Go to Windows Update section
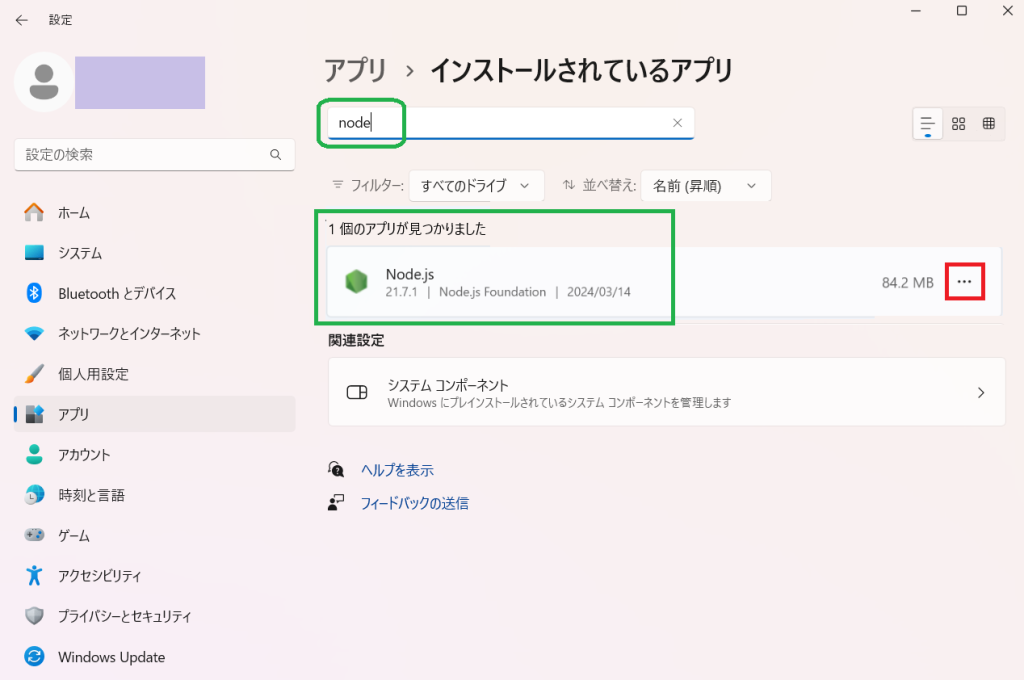Image resolution: width=1024 pixels, height=680 pixels. [x=111, y=657]
